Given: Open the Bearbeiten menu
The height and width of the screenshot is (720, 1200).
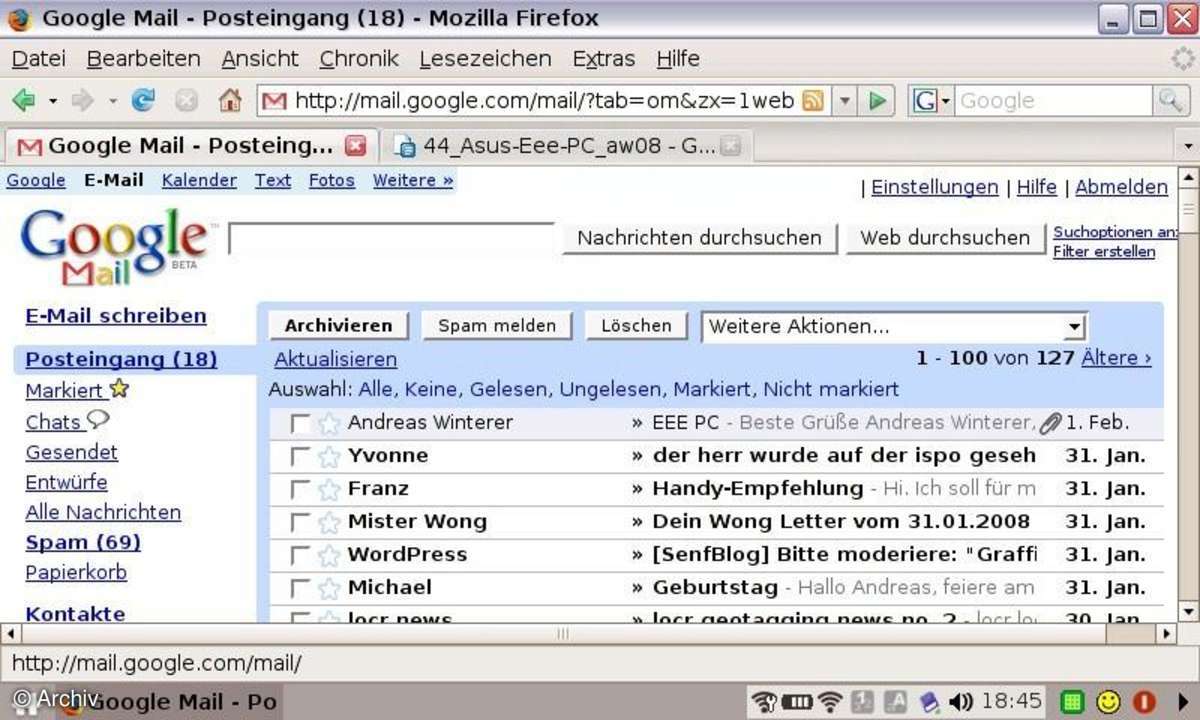Looking at the screenshot, I should [144, 59].
